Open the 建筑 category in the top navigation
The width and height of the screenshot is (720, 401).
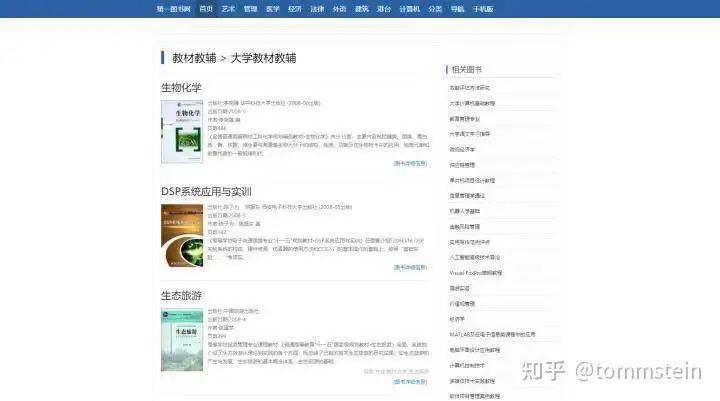point(362,9)
